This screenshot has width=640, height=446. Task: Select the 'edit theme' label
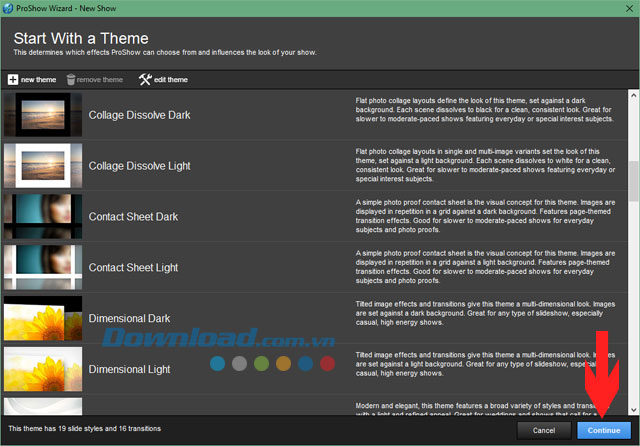click(x=171, y=80)
